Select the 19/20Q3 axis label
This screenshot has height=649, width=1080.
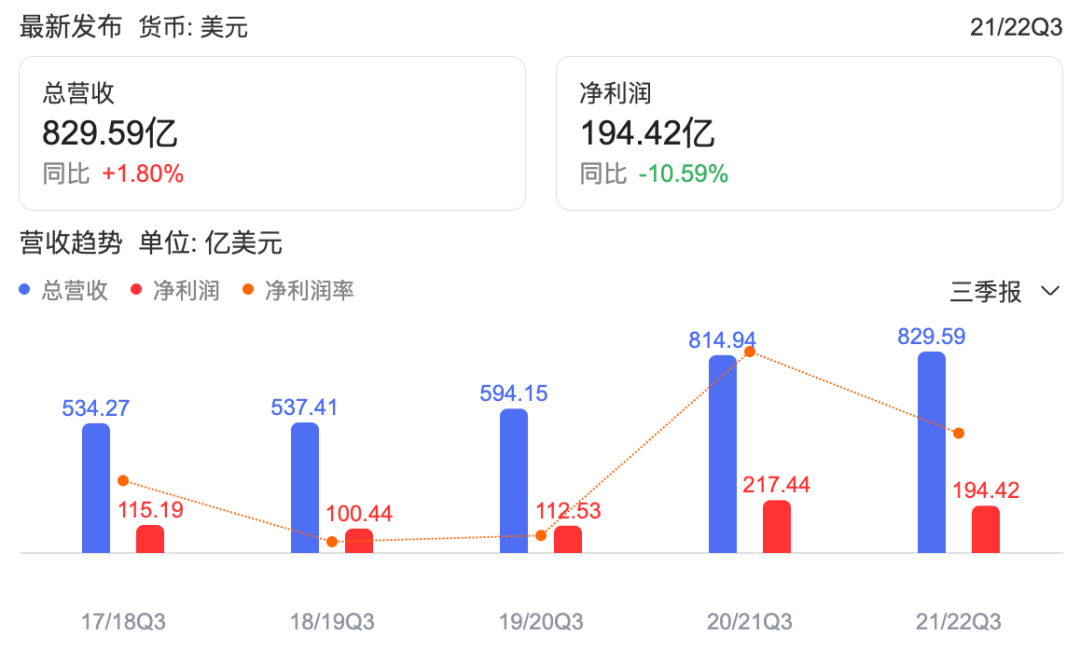(541, 622)
